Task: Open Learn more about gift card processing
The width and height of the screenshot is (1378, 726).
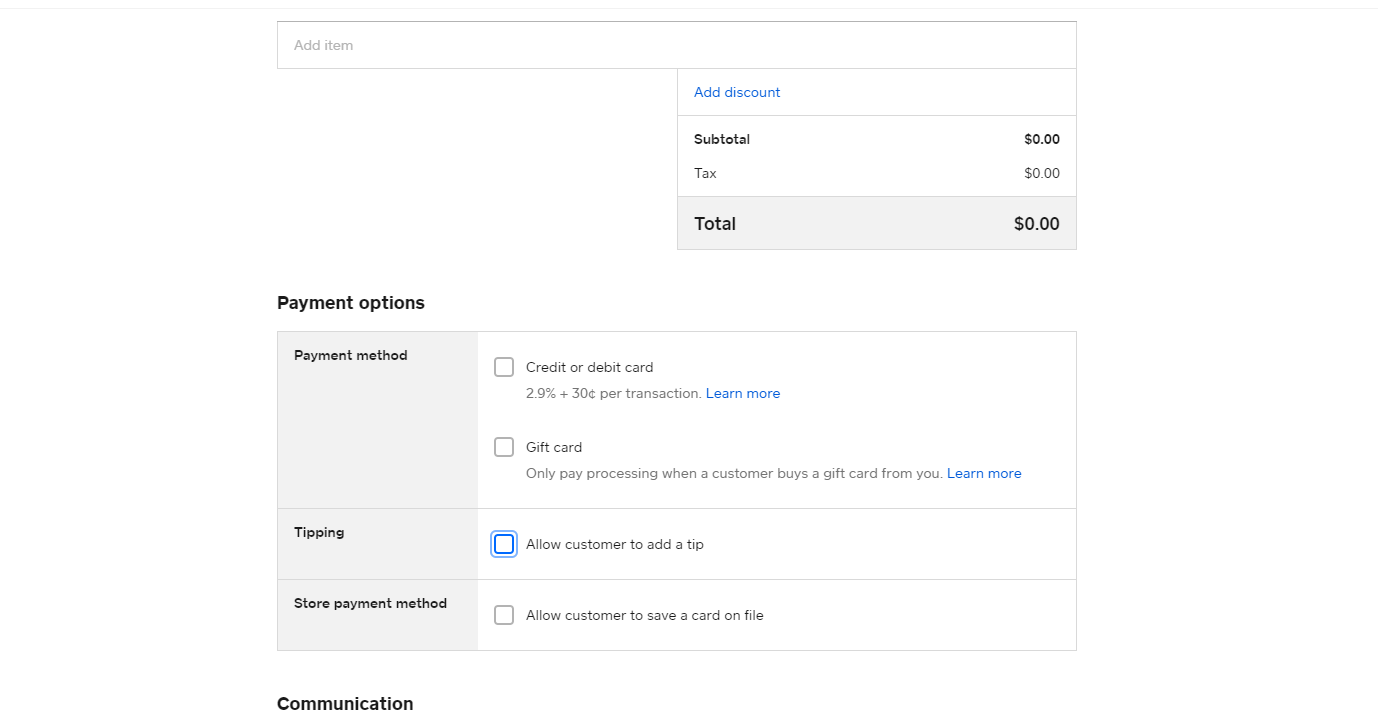Action: pyautogui.click(x=984, y=473)
